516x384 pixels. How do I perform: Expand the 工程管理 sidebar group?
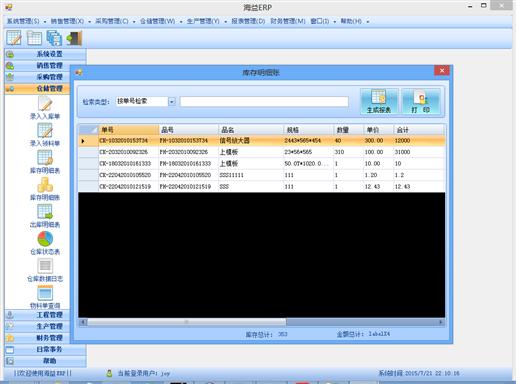coord(37,315)
